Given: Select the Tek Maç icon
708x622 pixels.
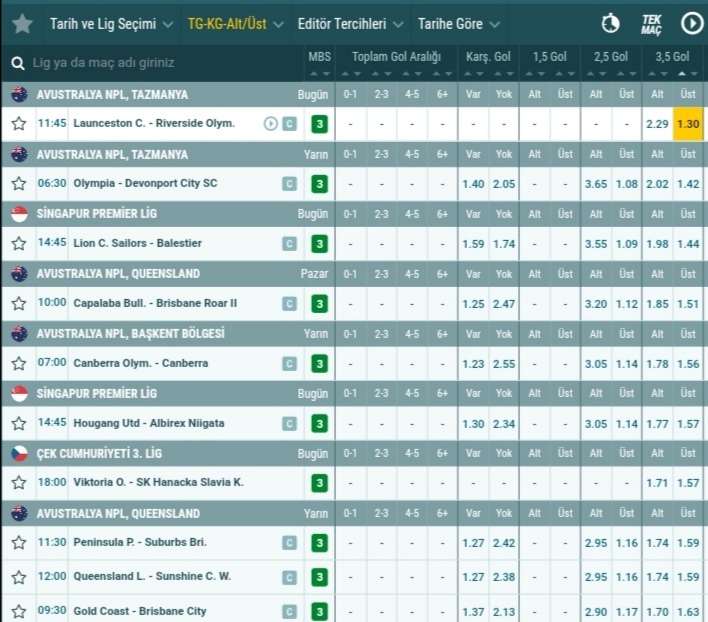Looking at the screenshot, I should (x=651, y=24).
